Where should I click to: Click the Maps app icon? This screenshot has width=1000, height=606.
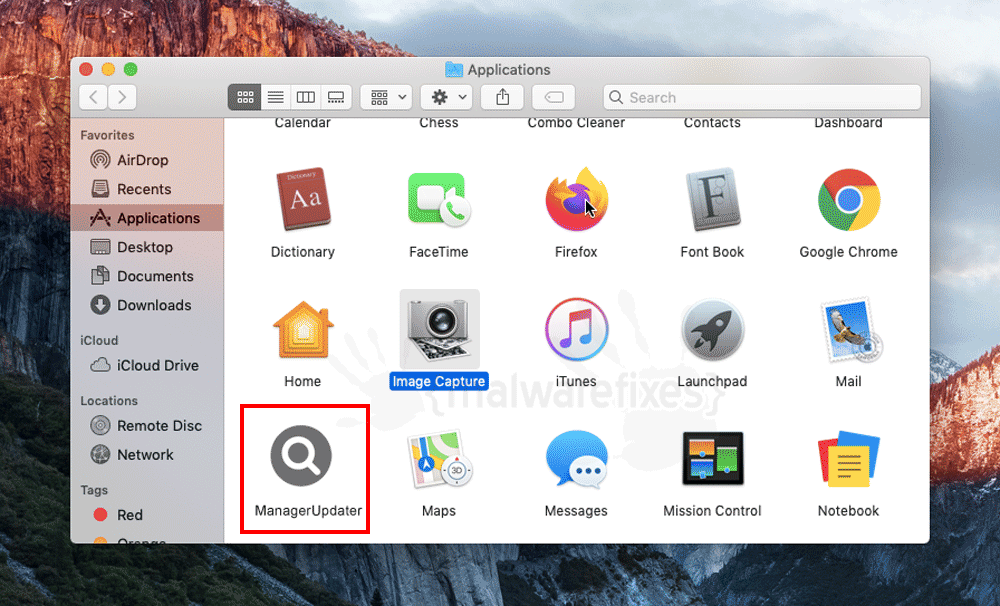coord(439,458)
